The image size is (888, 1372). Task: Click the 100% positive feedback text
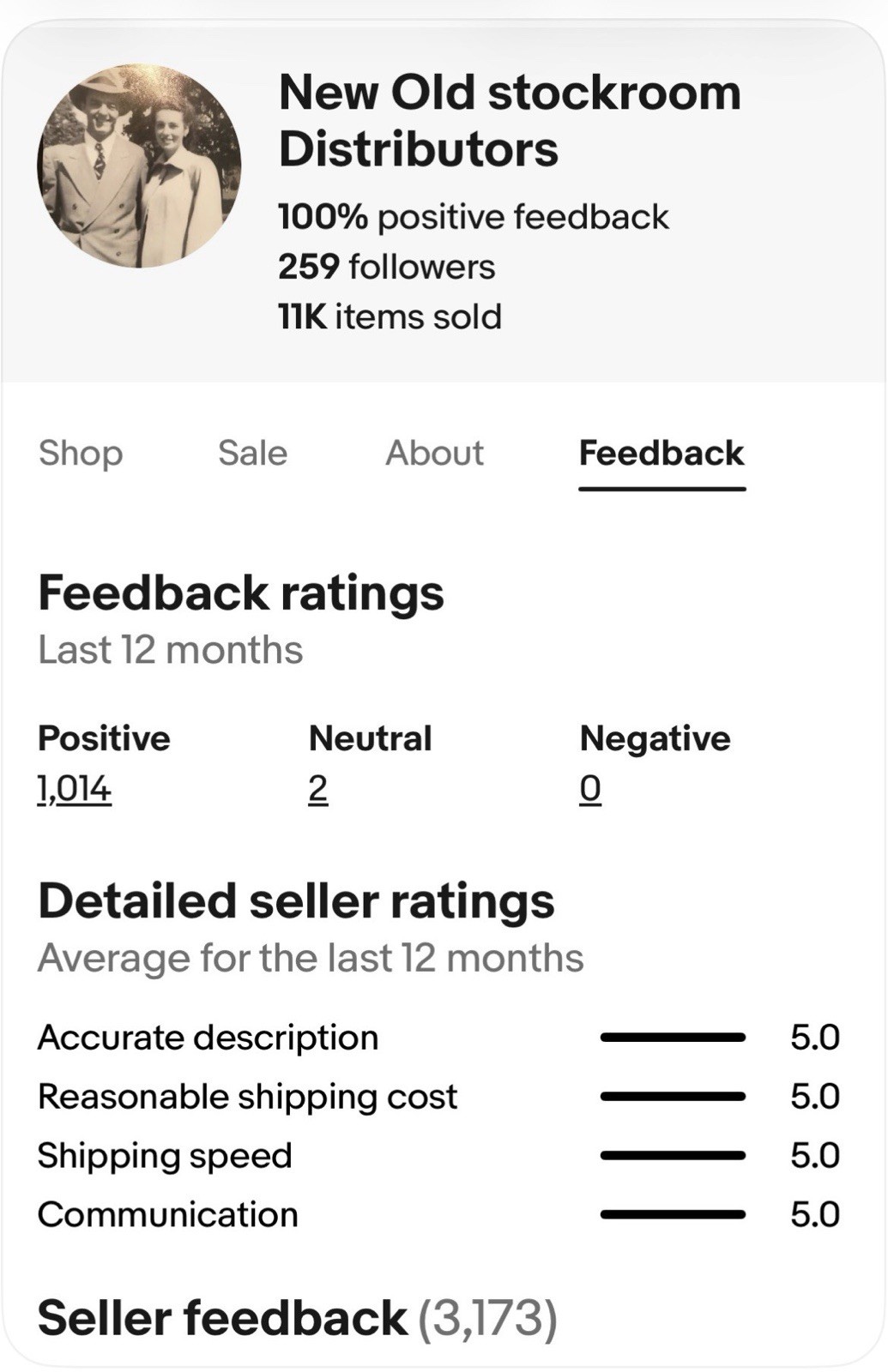click(x=474, y=217)
